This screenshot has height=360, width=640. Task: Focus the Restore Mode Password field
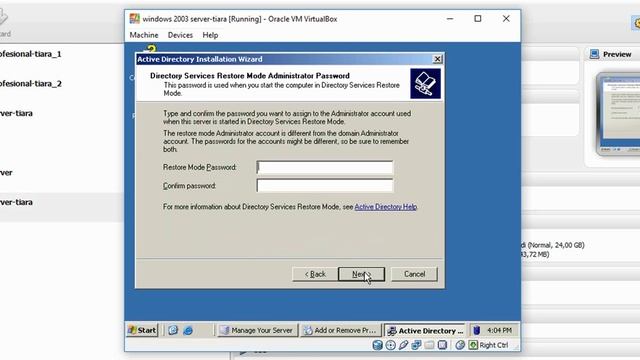pos(325,167)
